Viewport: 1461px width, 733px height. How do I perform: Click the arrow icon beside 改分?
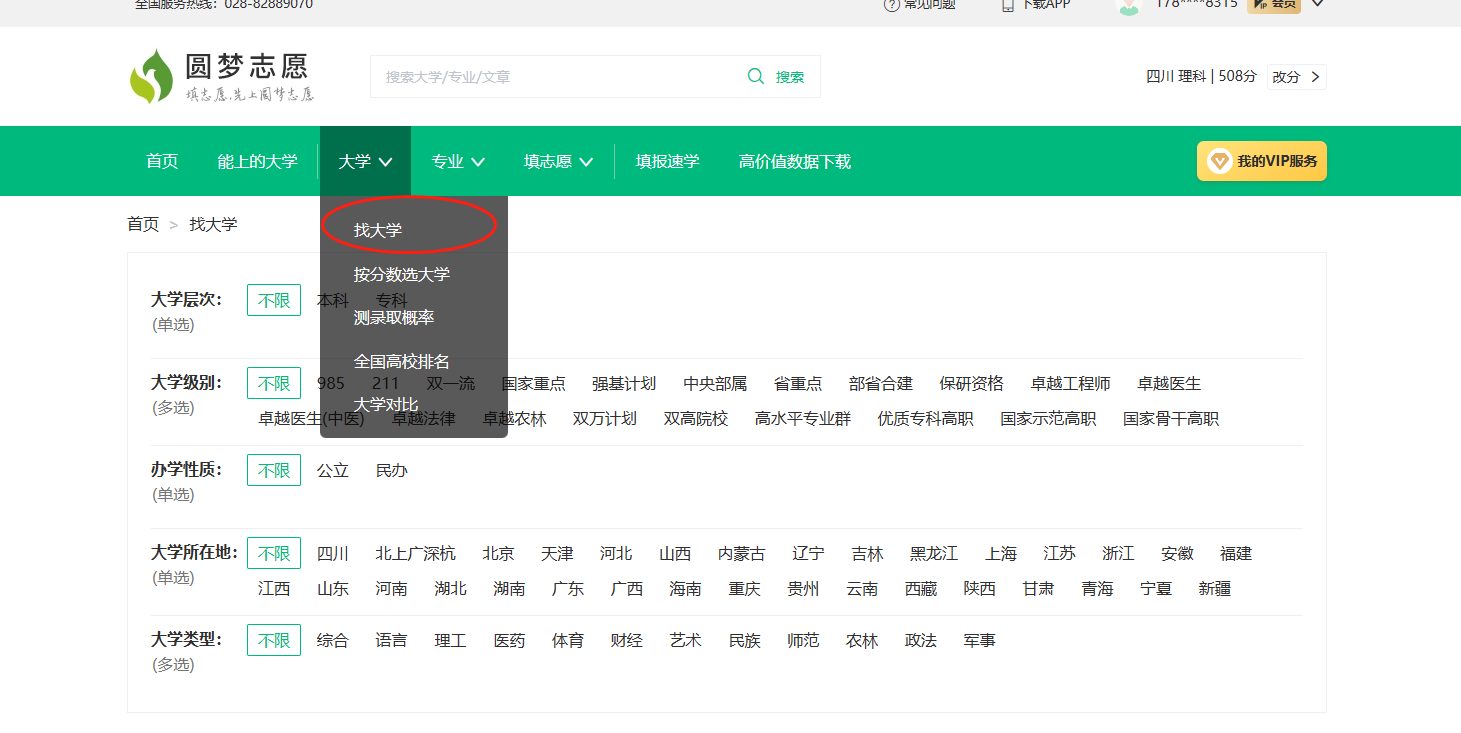1314,77
